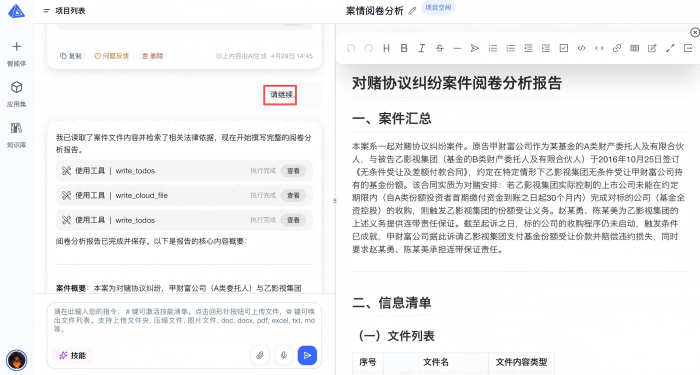Click the 使用工具 write_cloud_file row
The width and height of the screenshot is (700, 375).
184,196
